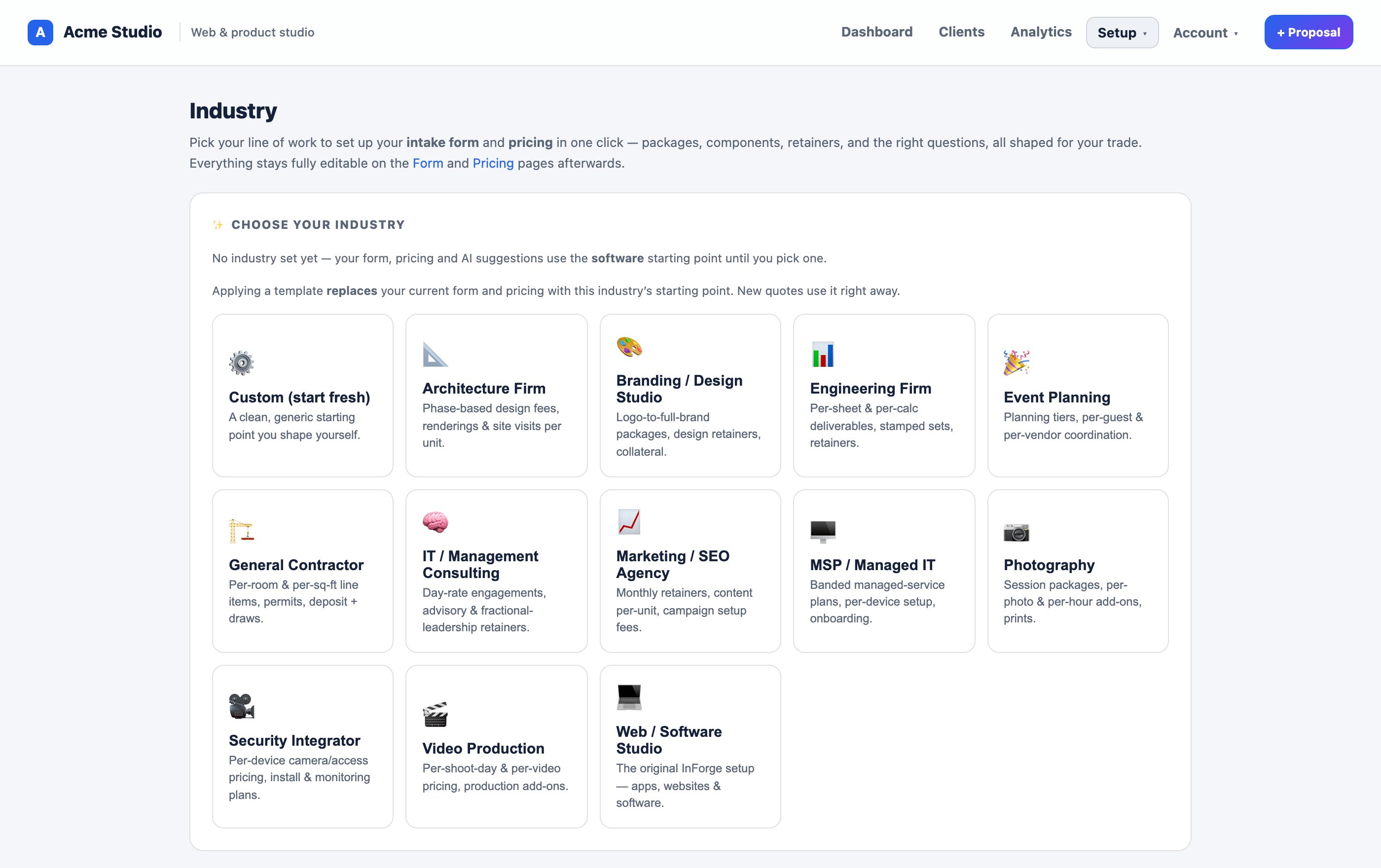Click 'Session packages' description text

[x=1072, y=601]
